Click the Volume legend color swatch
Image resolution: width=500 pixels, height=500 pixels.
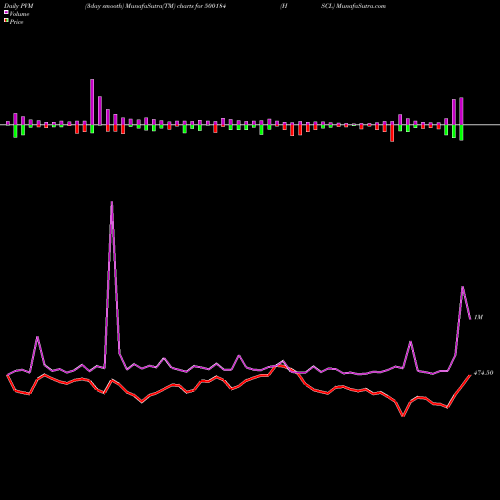6,12
